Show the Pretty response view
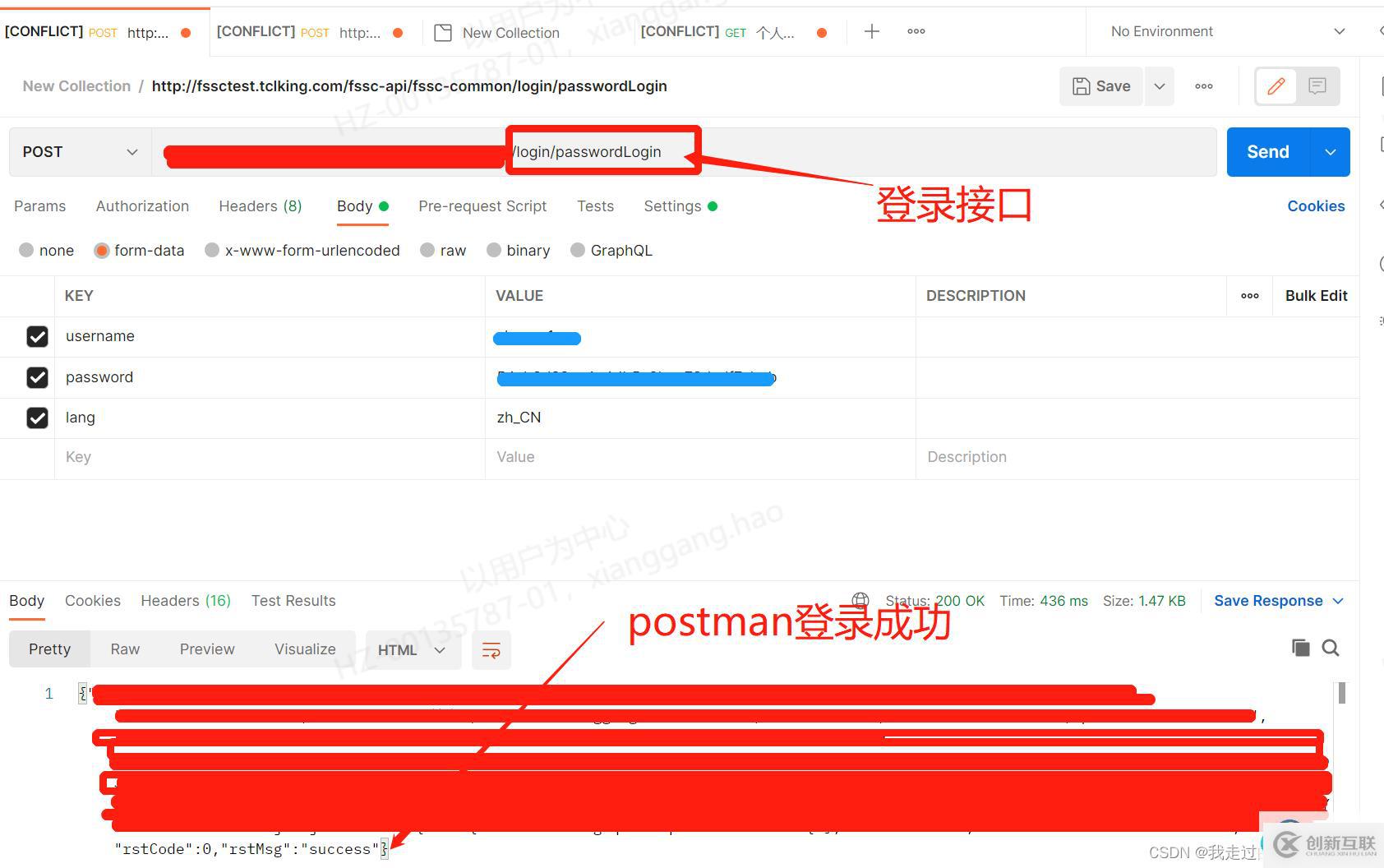The image size is (1384, 868). (49, 649)
